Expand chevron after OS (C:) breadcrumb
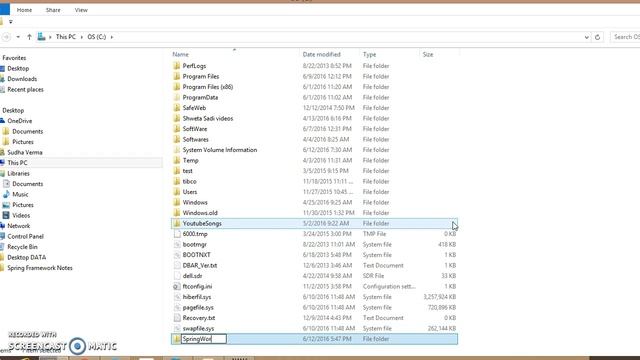Viewport: 640px width, 360px height. pyautogui.click(x=112, y=37)
